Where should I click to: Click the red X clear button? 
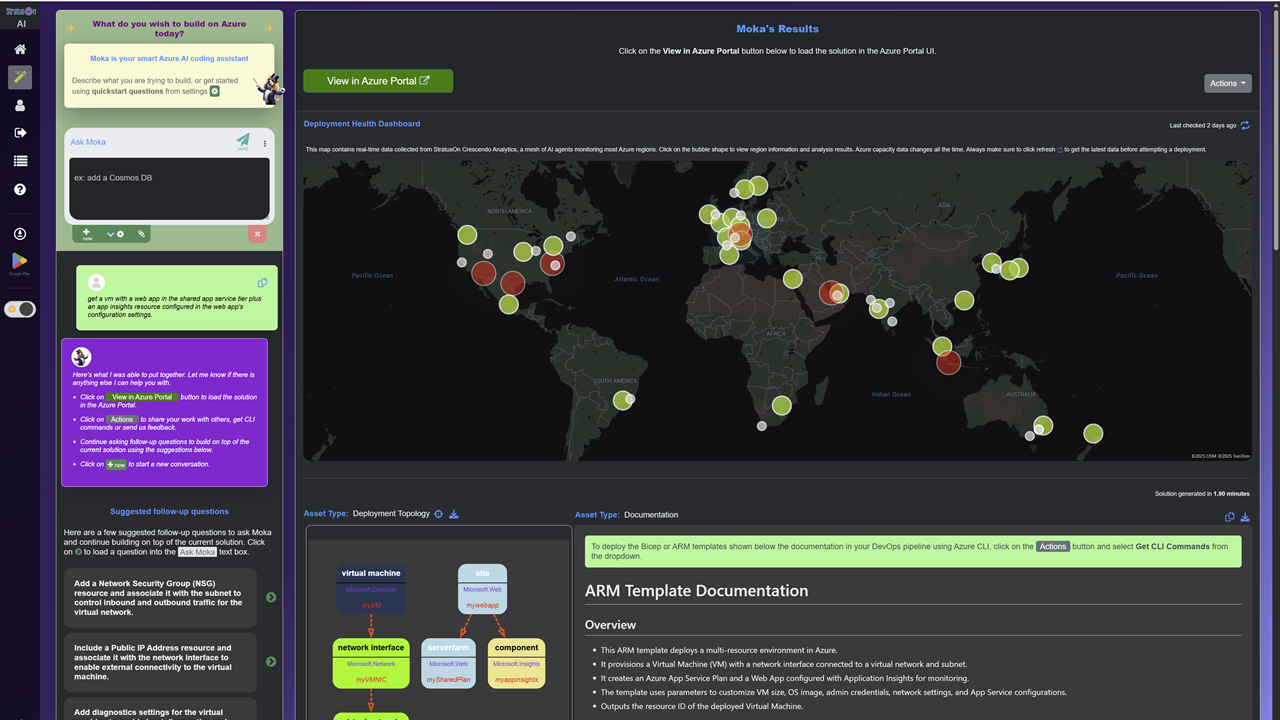click(257, 233)
